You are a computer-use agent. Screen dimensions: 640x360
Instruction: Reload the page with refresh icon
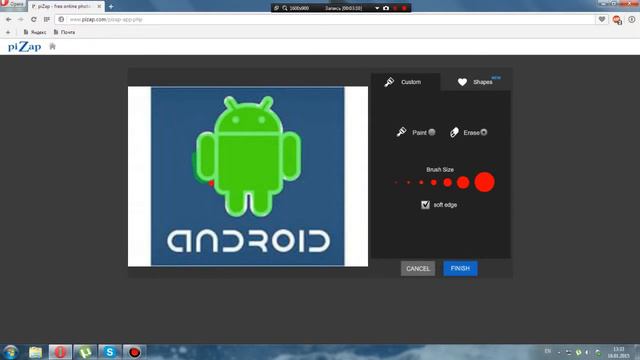tap(33, 19)
